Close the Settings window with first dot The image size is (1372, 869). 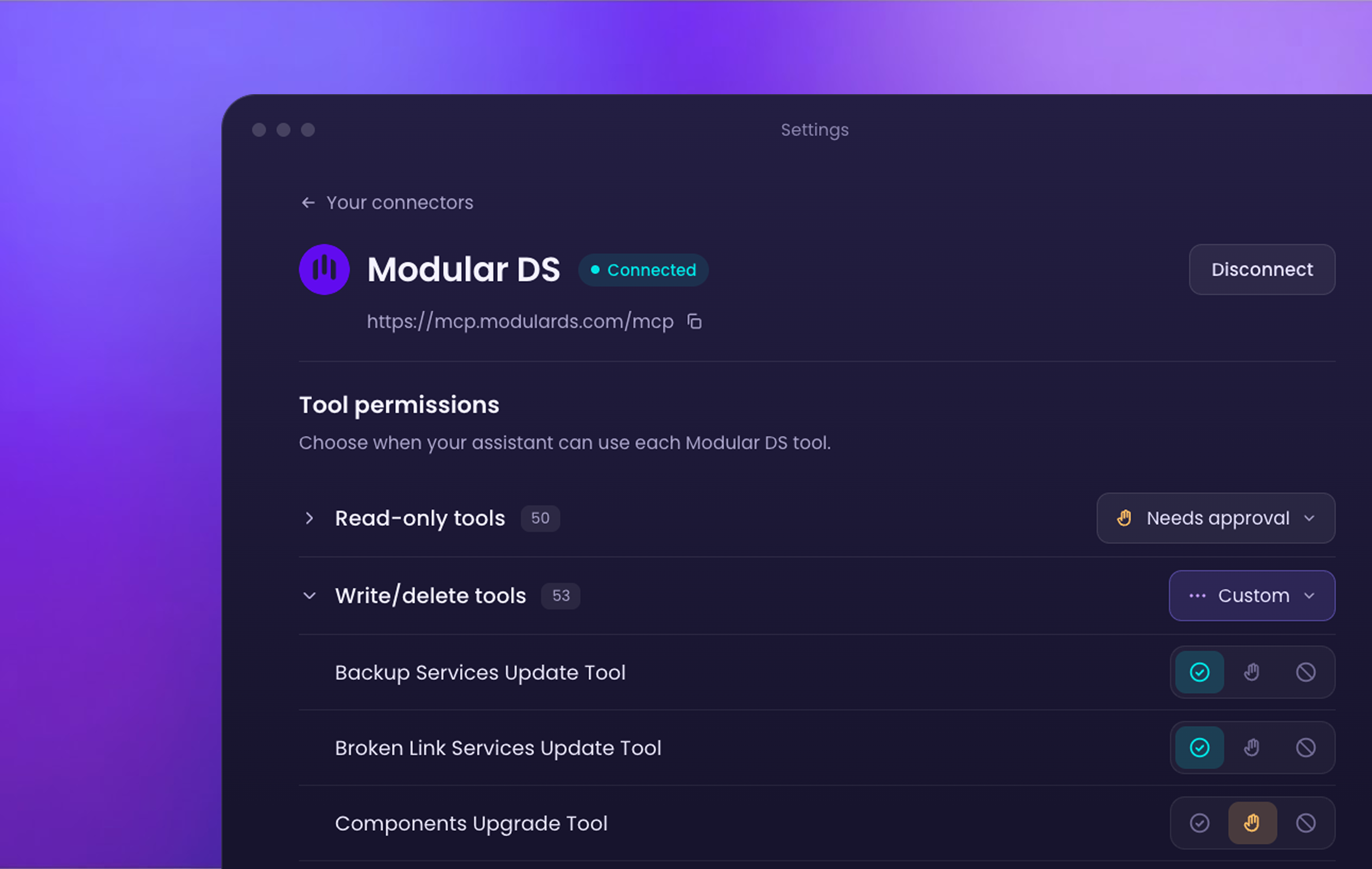(x=259, y=130)
